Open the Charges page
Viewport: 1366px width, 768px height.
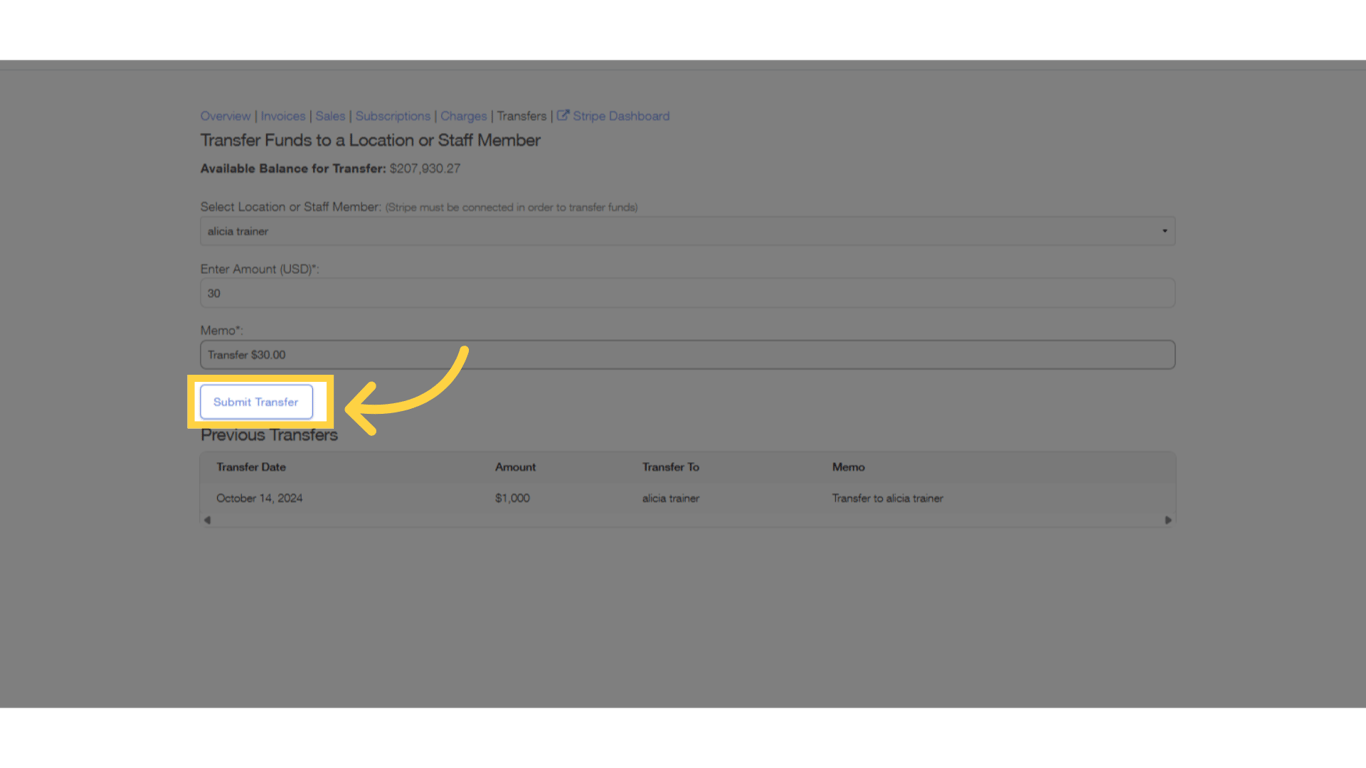(x=463, y=115)
